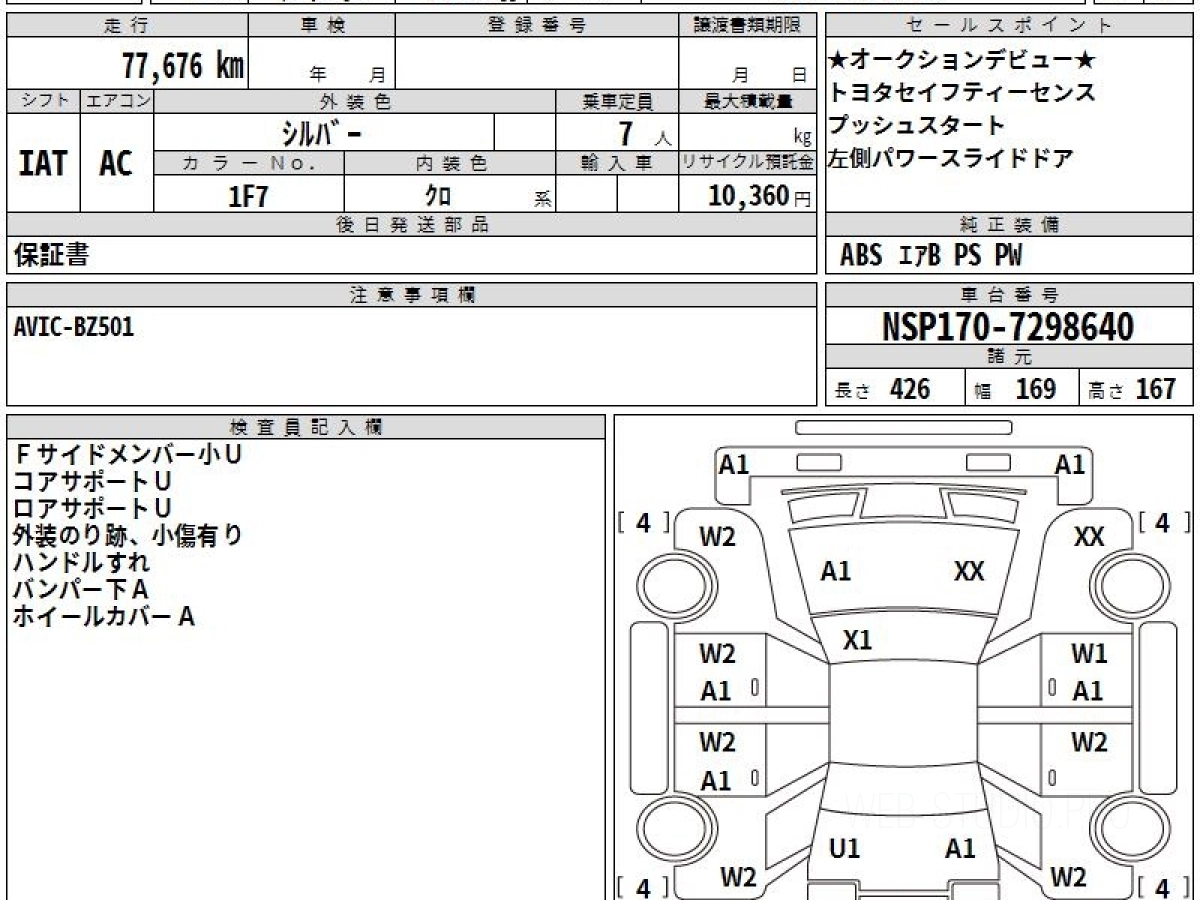Select the コアサポートＵ inspector note

pyautogui.click(x=92, y=481)
